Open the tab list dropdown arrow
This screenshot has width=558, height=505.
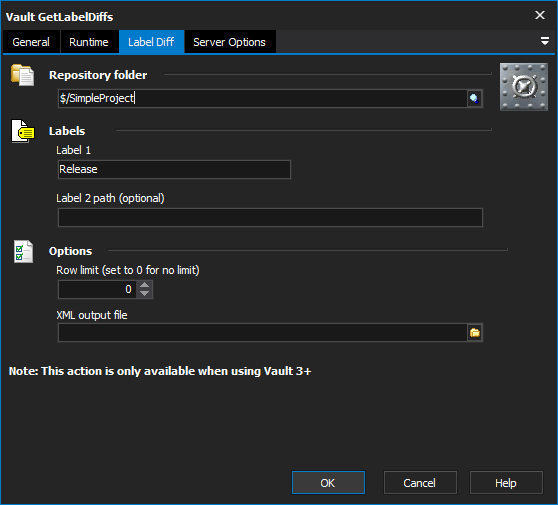[544, 41]
